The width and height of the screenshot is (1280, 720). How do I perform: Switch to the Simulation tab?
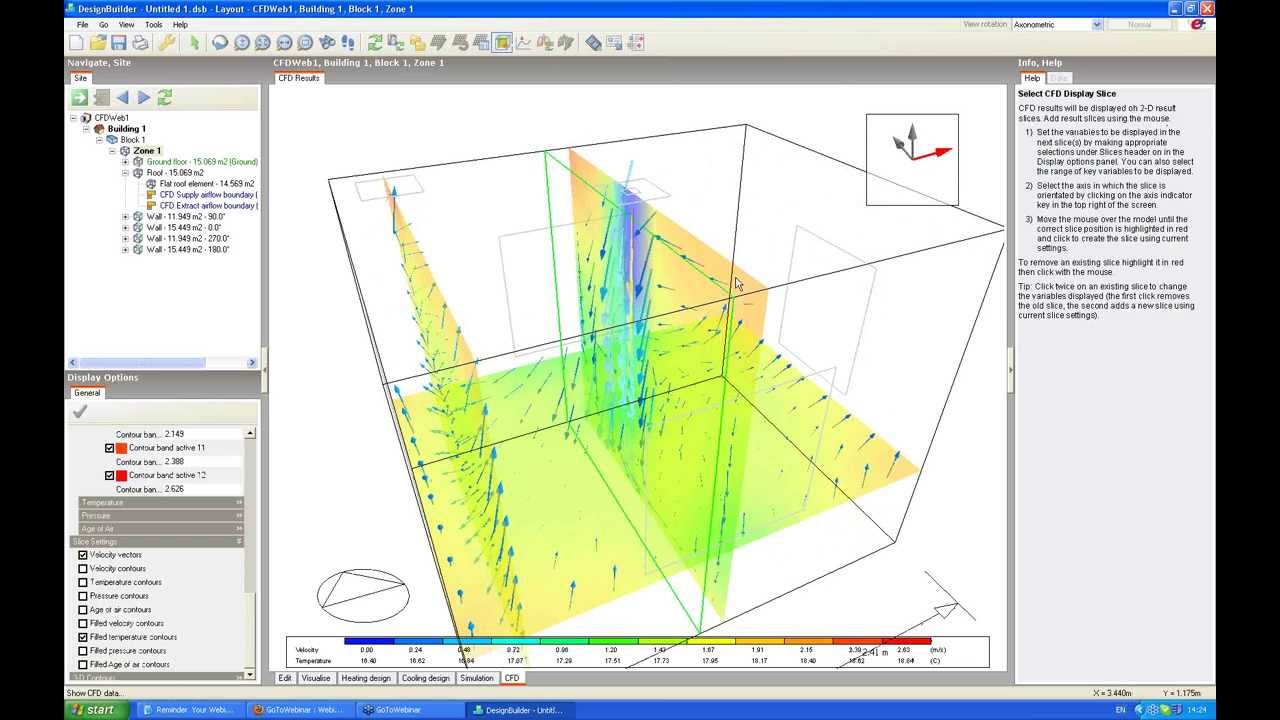pyautogui.click(x=476, y=678)
